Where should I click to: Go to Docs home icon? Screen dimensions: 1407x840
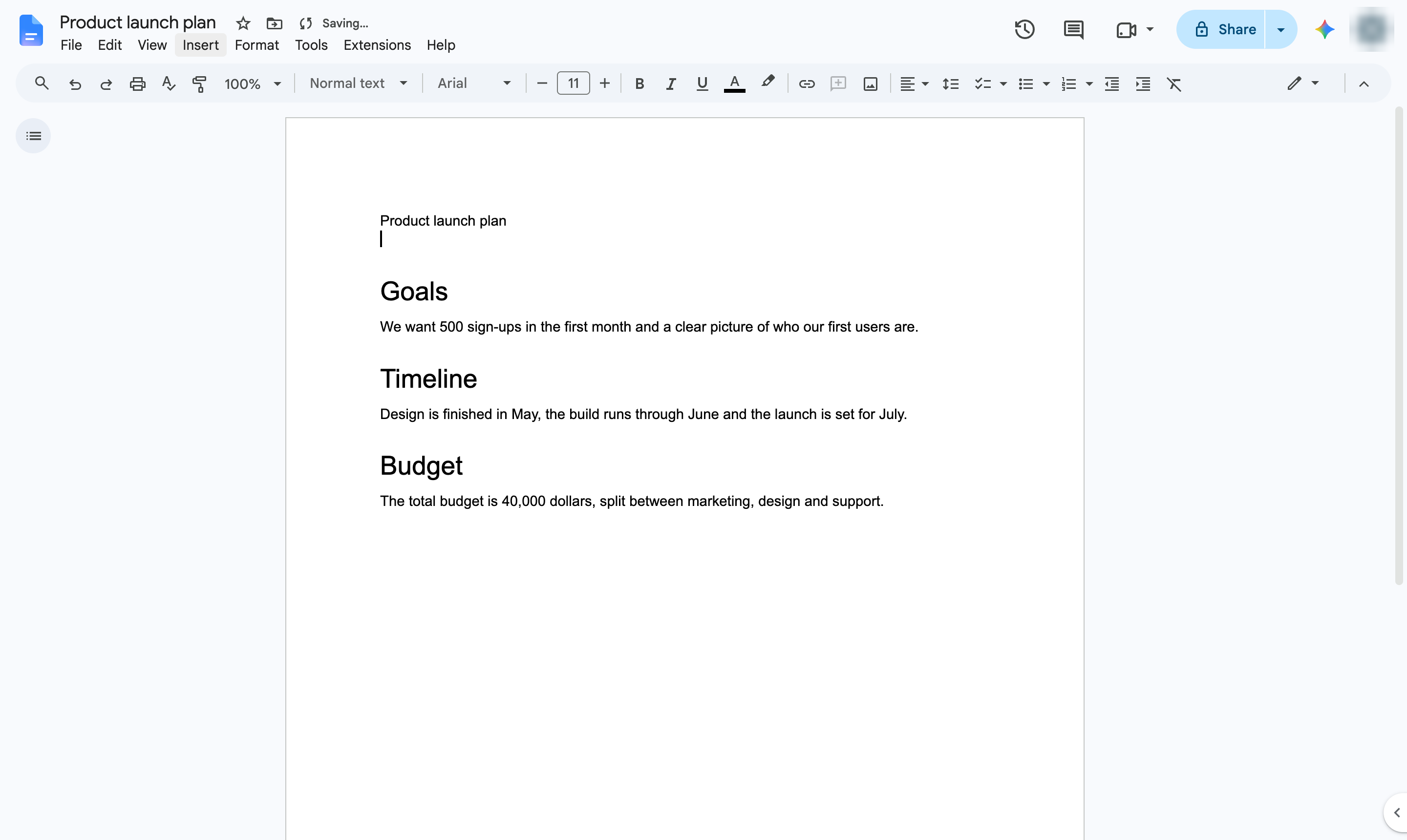coord(31,30)
